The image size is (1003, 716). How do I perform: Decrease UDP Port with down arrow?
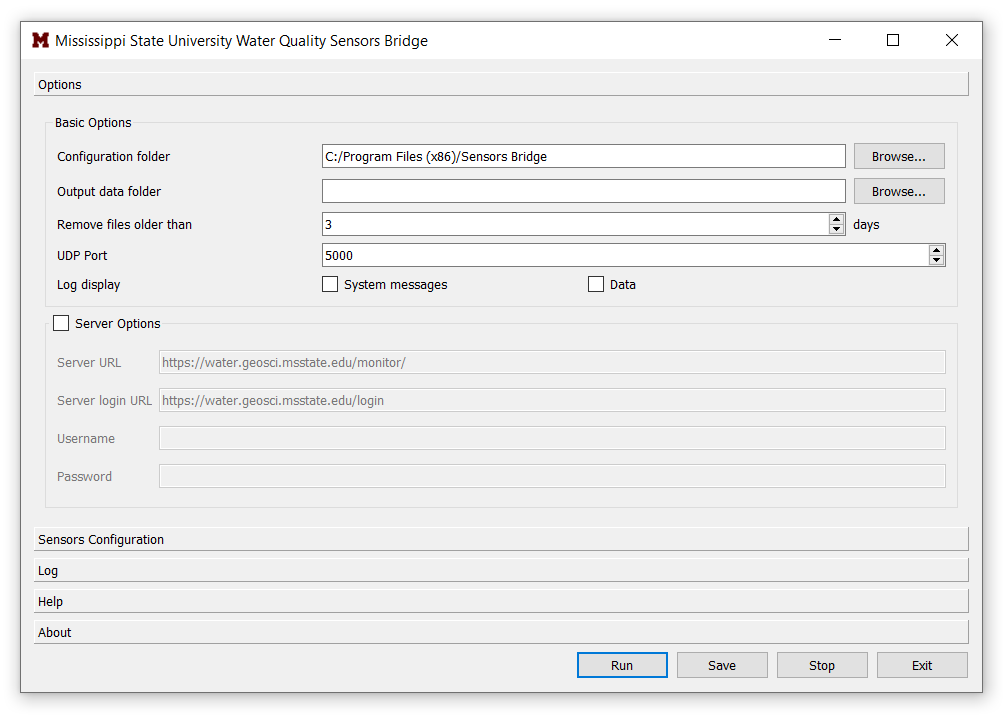coord(936,260)
